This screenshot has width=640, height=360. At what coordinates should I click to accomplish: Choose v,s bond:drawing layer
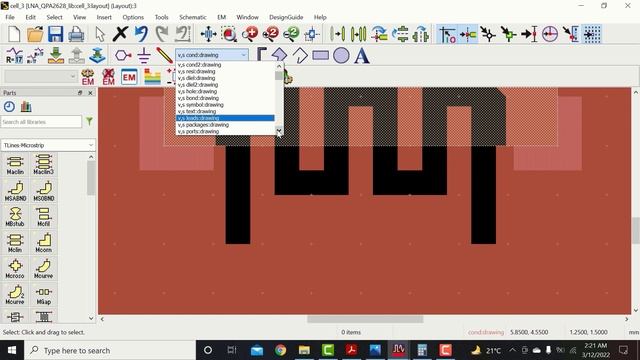(x=225, y=98)
